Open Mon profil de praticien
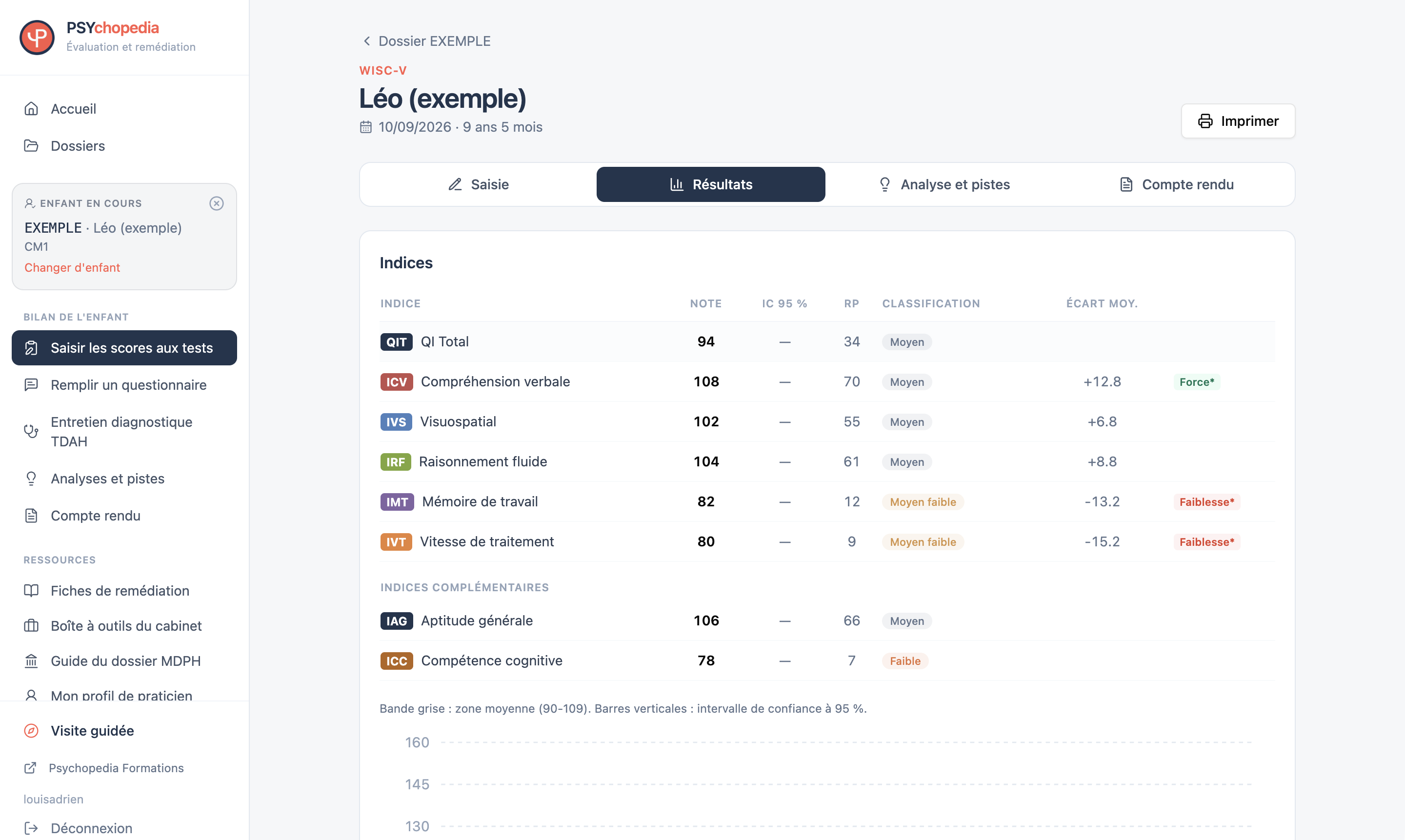 pyautogui.click(x=124, y=695)
